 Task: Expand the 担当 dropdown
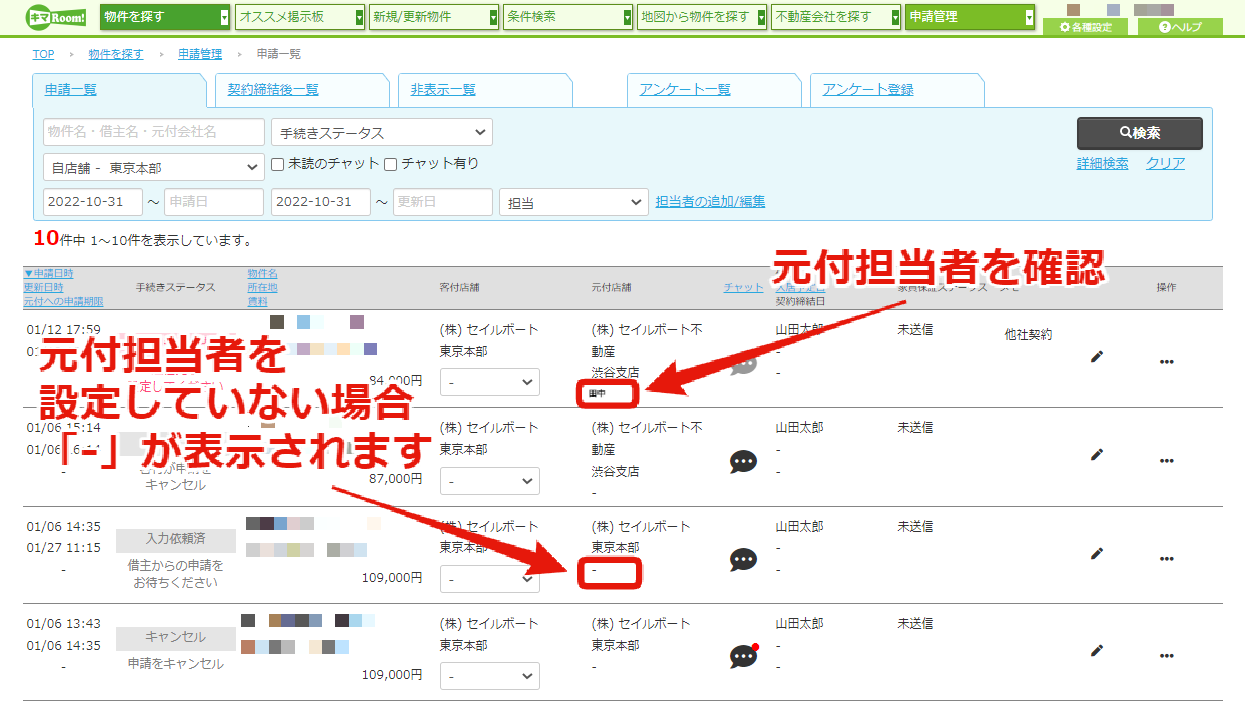pyautogui.click(x=574, y=202)
